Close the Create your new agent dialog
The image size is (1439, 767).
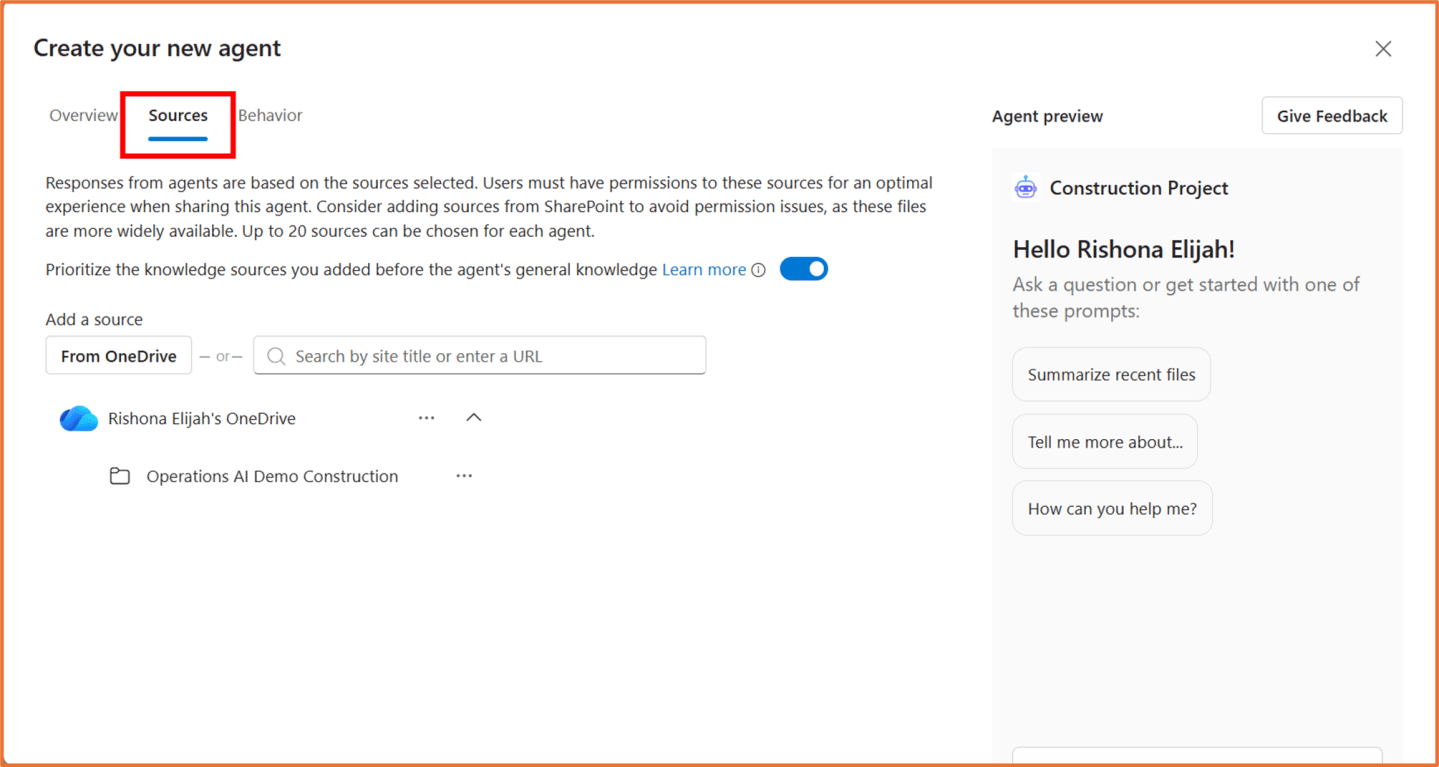(1383, 49)
